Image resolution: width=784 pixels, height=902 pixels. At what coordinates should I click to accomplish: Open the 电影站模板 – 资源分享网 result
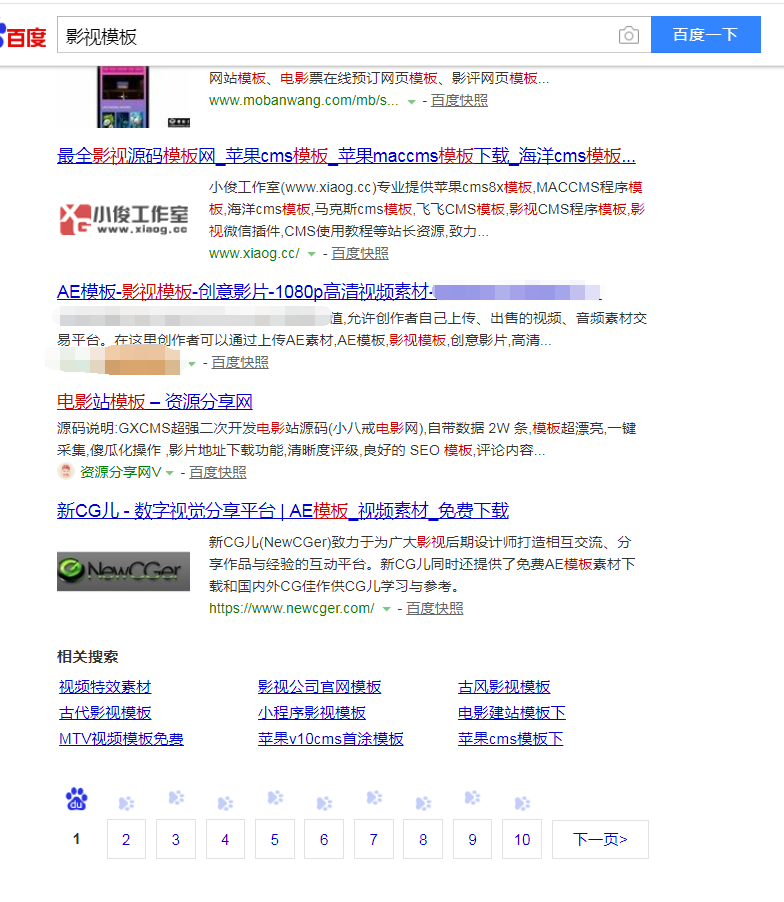coord(155,401)
